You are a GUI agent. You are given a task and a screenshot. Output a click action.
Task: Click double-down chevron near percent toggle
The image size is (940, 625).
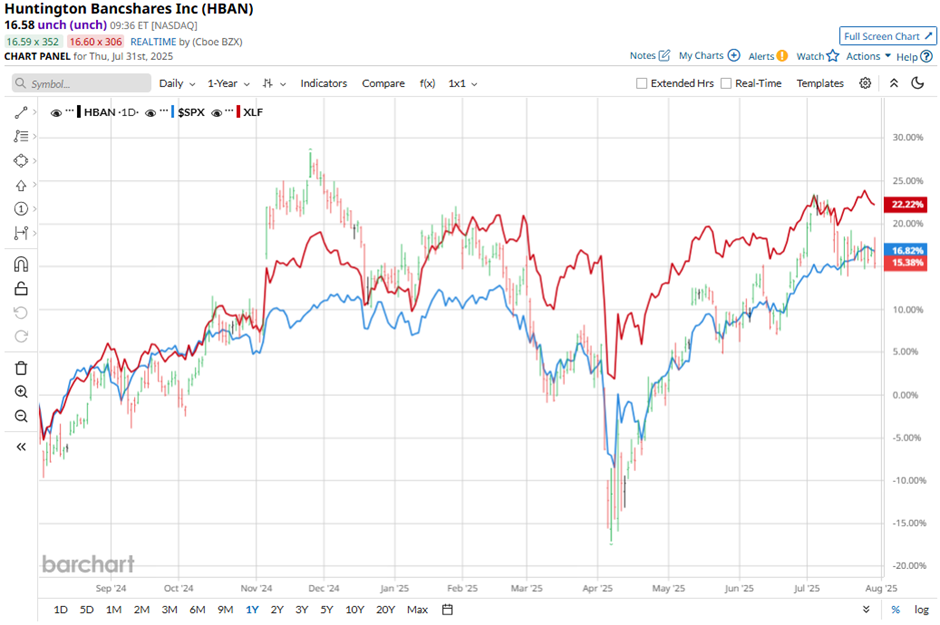click(866, 609)
